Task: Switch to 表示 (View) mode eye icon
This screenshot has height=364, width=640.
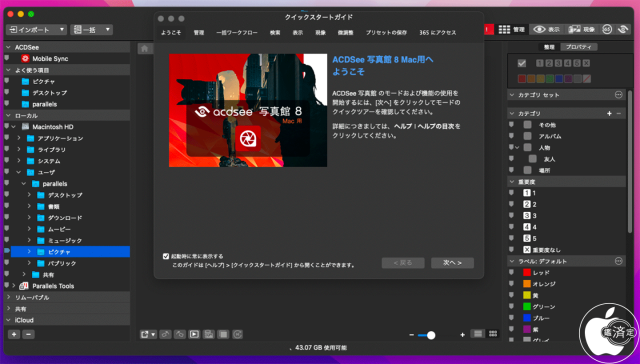Action: (x=547, y=29)
